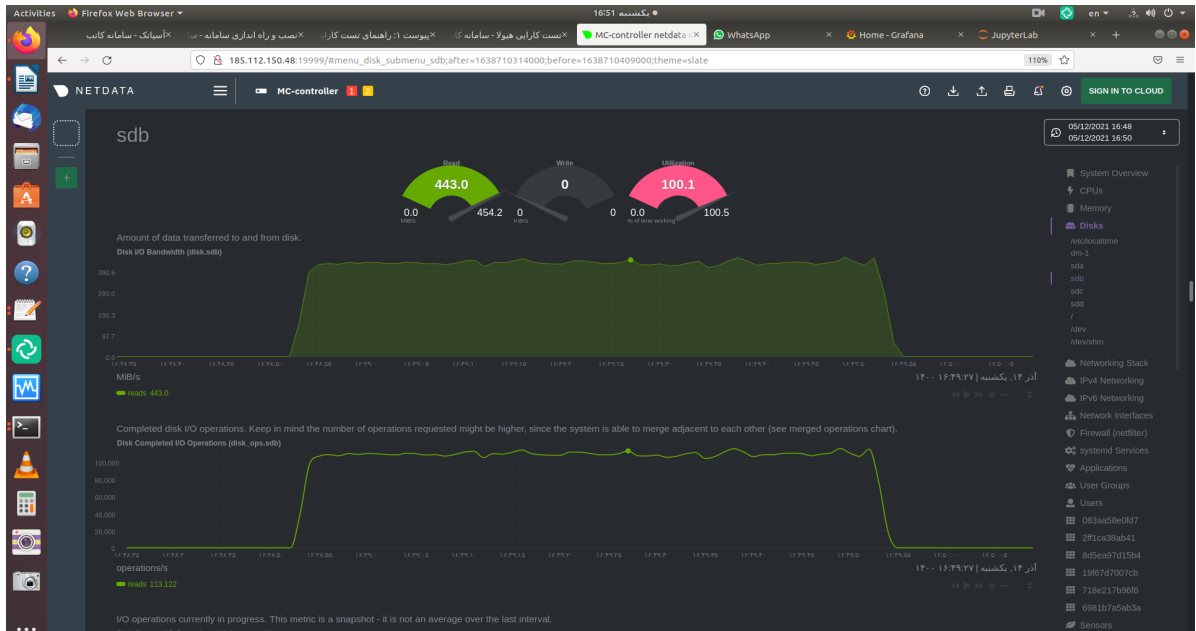
Task: Click the import snapshot download-arrow icon
Action: tap(953, 91)
